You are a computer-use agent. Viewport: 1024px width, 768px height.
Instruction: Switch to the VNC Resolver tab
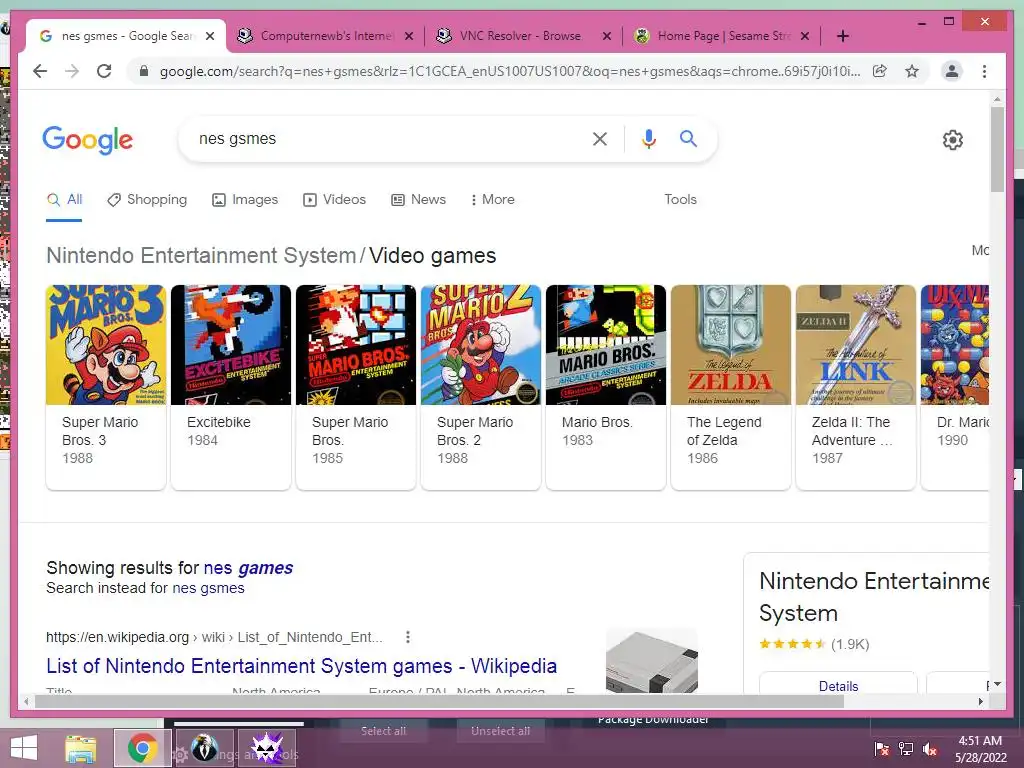point(522,36)
